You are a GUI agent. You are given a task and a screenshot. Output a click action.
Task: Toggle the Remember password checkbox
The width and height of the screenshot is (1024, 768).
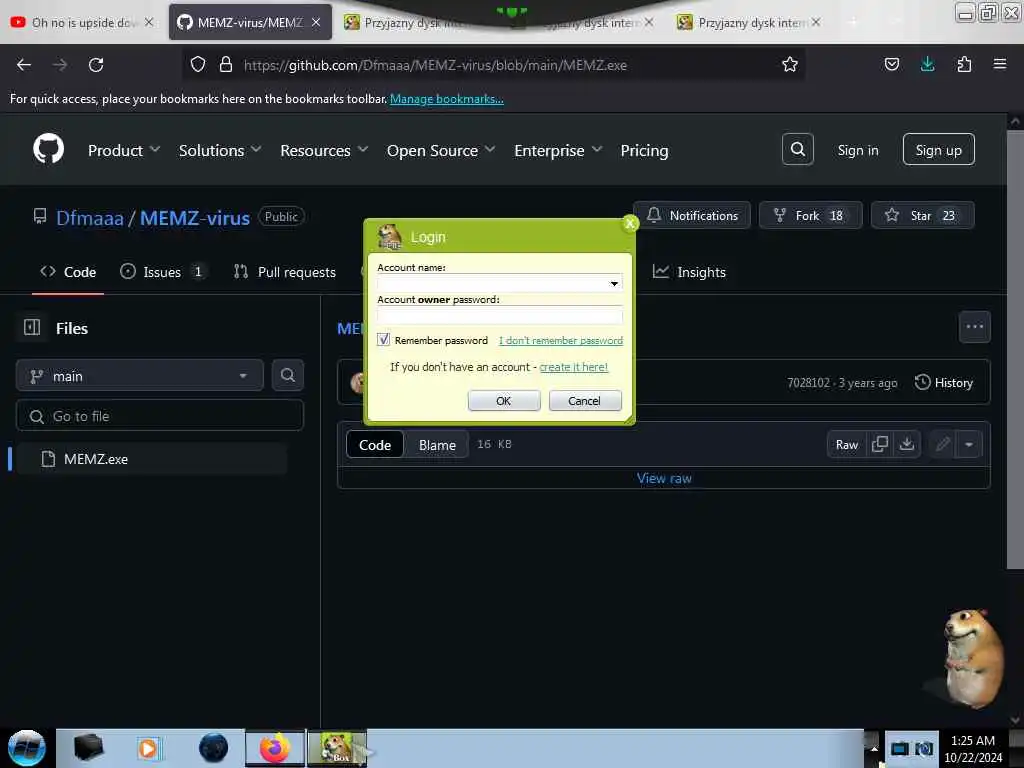[x=383, y=340]
